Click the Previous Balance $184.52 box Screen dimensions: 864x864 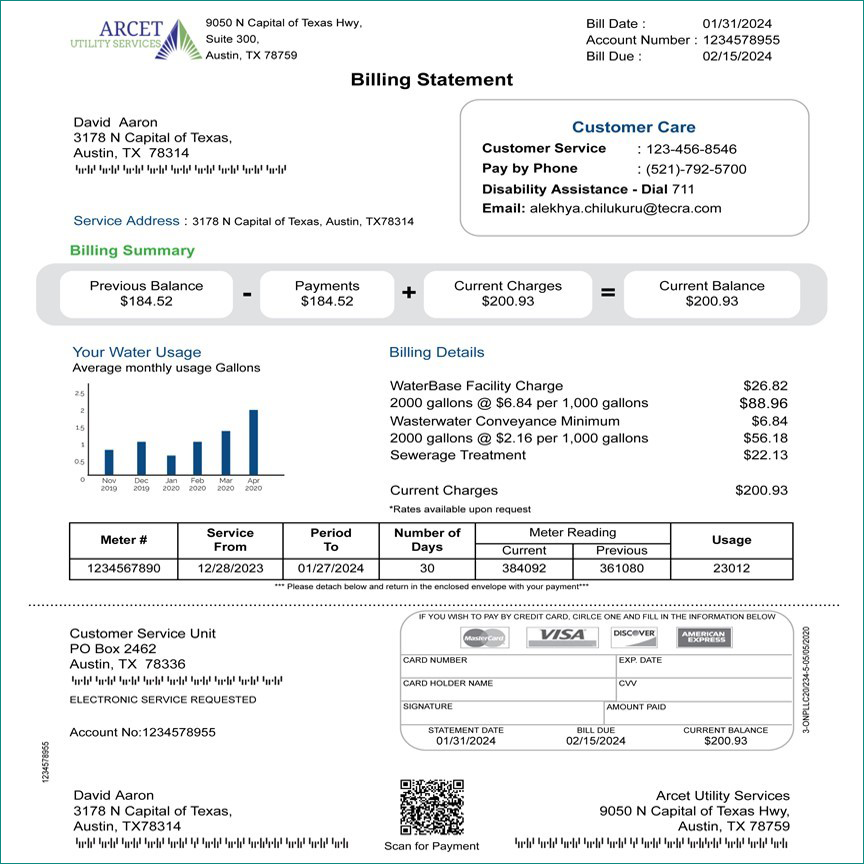pyautogui.click(x=146, y=294)
